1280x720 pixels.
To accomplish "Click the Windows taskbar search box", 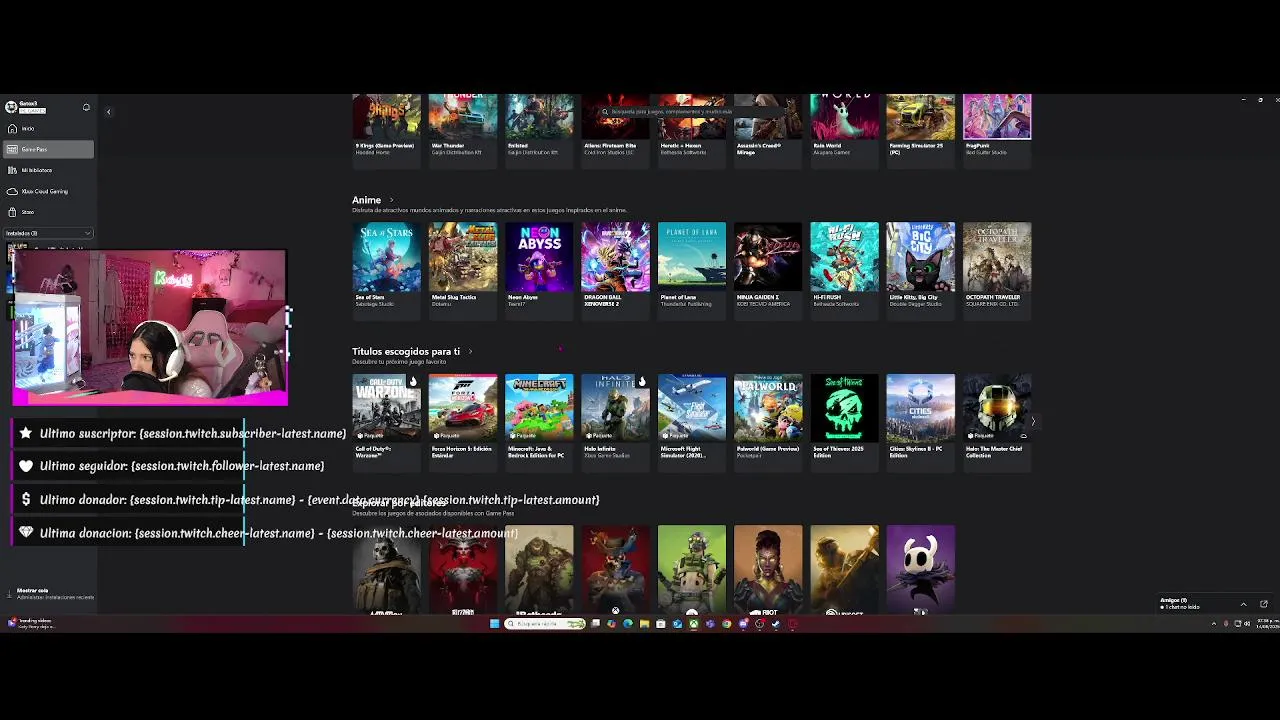I will tap(546, 624).
